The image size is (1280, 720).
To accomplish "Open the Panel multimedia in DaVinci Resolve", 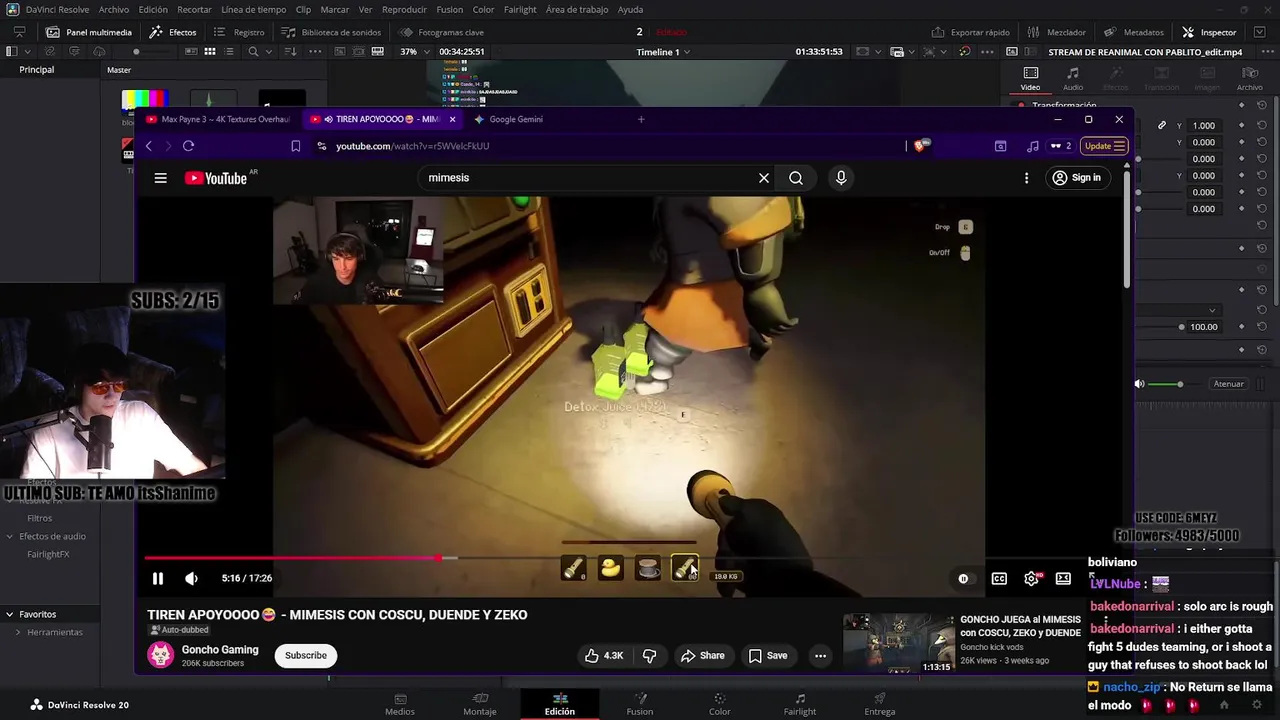I will (x=88, y=32).
